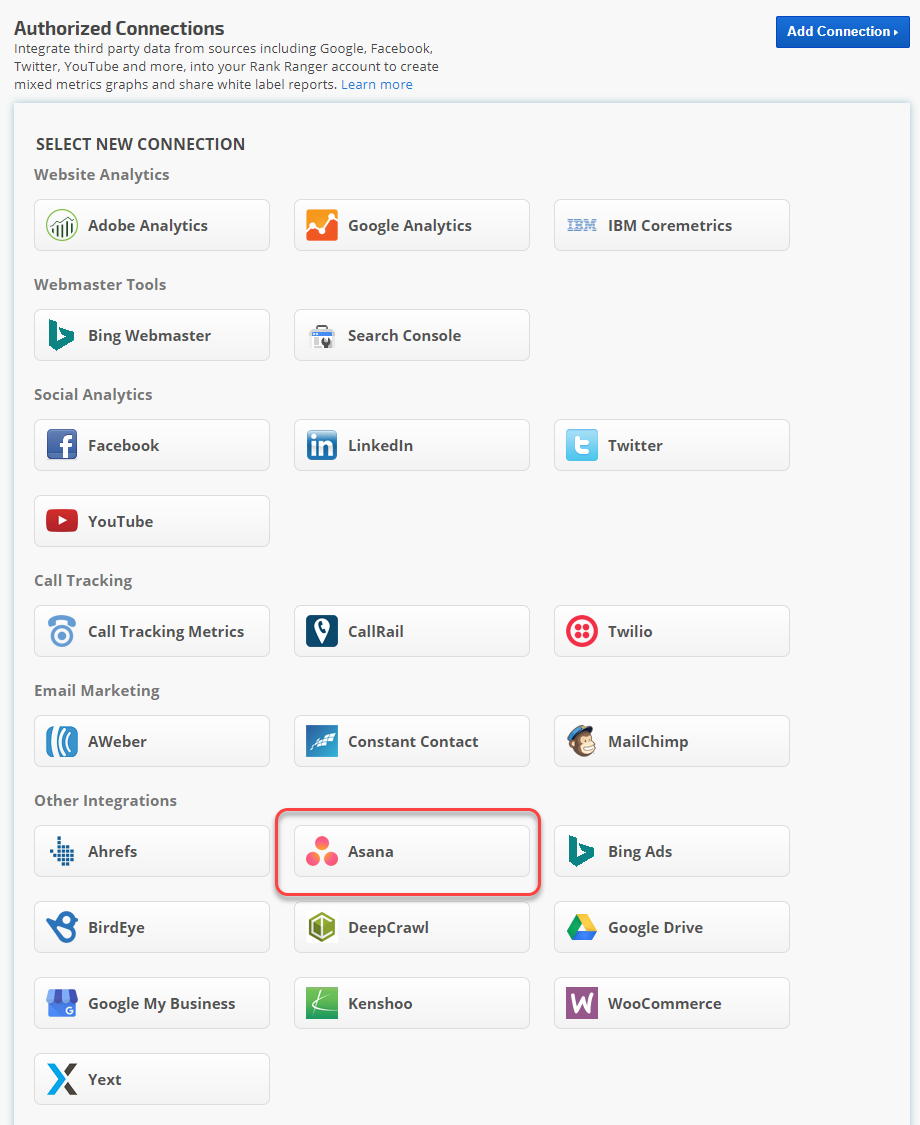
Task: Choose the Constant Contact label text
Action: pos(413,741)
